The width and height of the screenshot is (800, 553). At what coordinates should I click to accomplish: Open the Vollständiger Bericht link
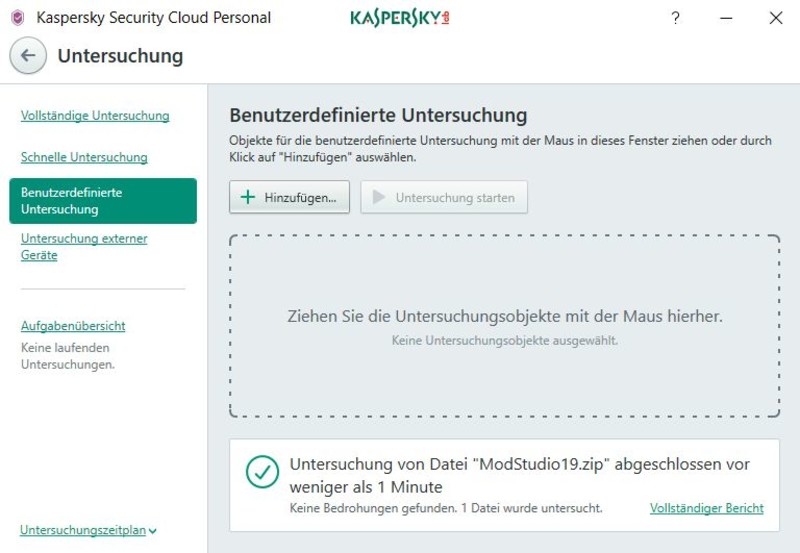coord(706,508)
